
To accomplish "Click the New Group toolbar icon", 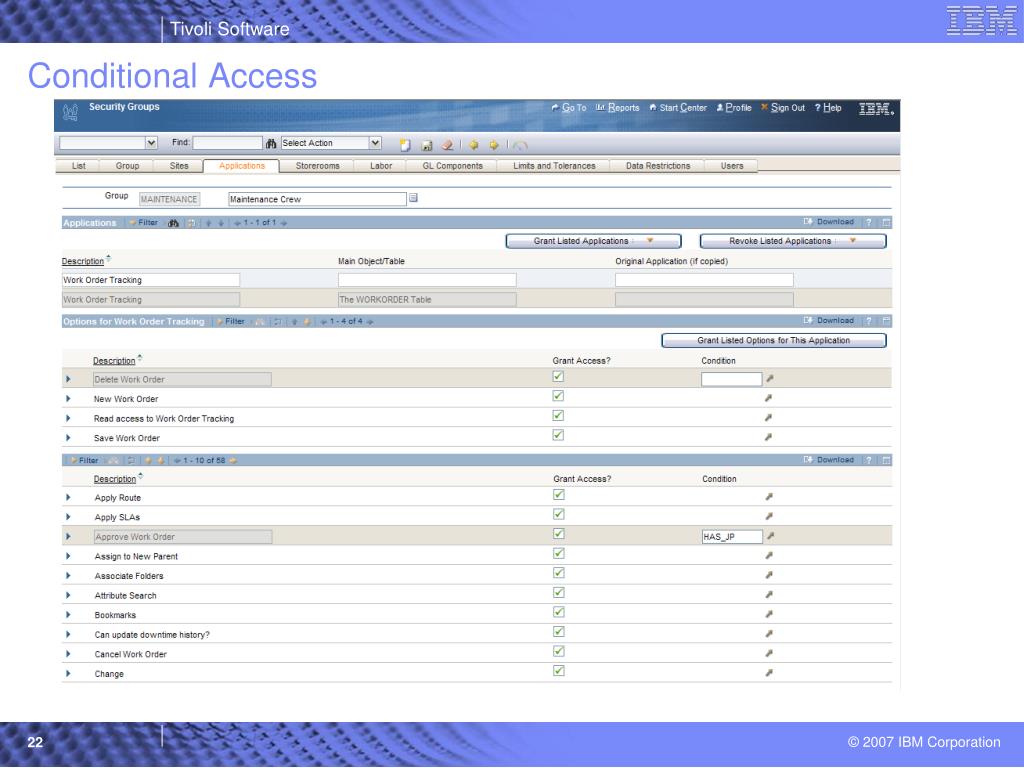I will pyautogui.click(x=405, y=145).
